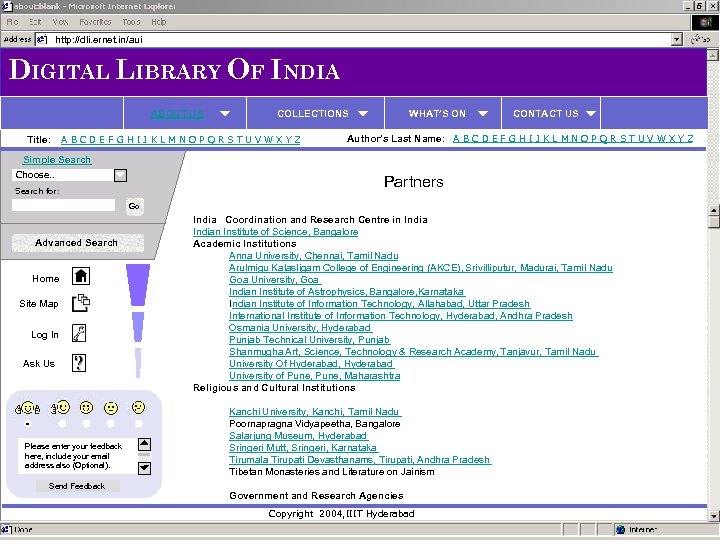Click the Go search button
This screenshot has width=720, height=540.
click(134, 206)
